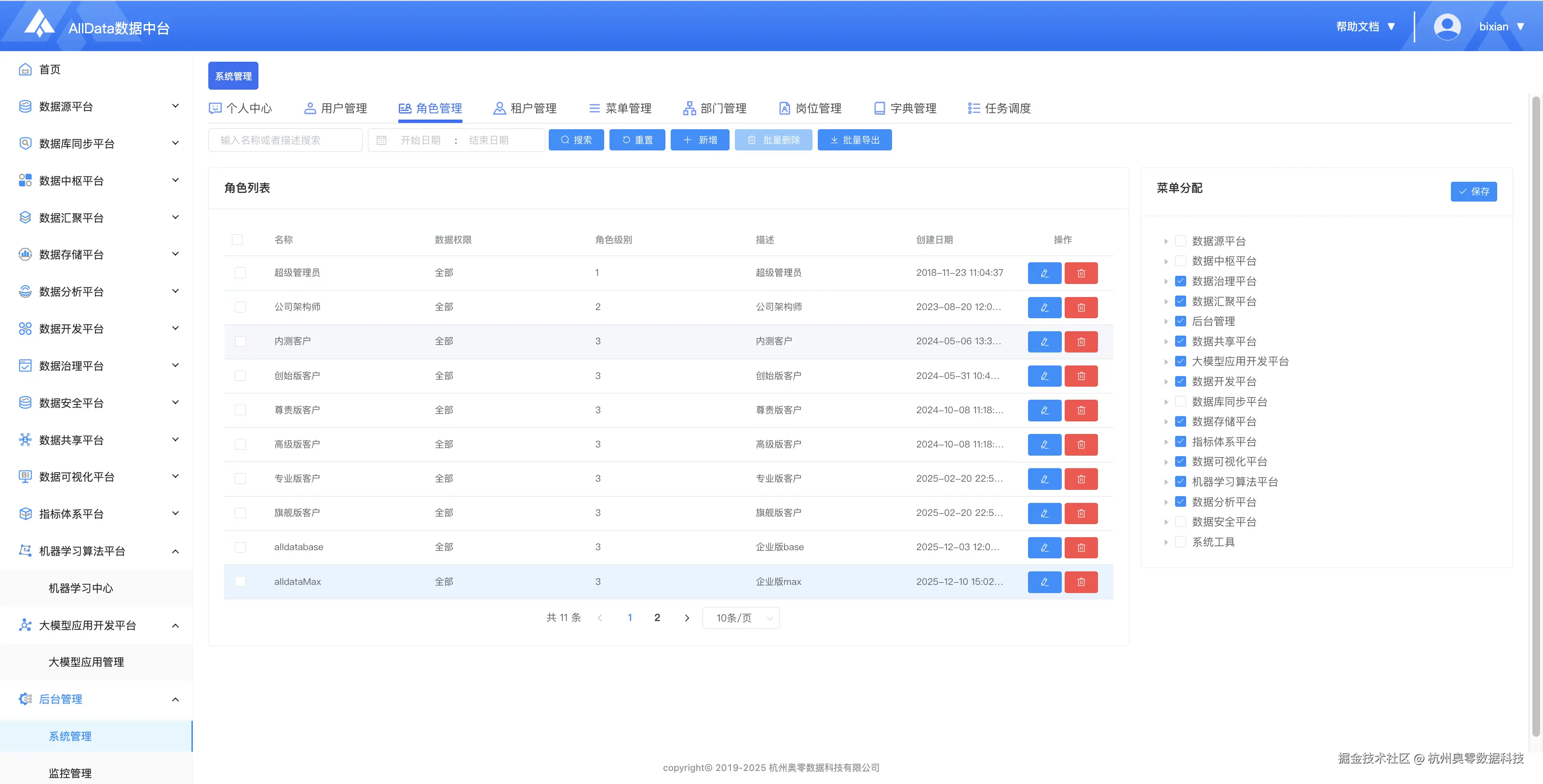1543x784 pixels.
Task: Click red delete icon for 公司架构师 row
Action: (1081, 307)
